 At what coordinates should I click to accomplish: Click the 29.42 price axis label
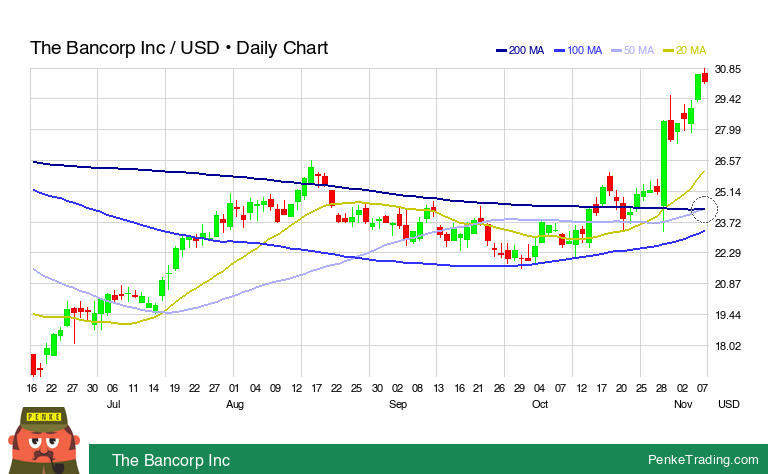[727, 99]
